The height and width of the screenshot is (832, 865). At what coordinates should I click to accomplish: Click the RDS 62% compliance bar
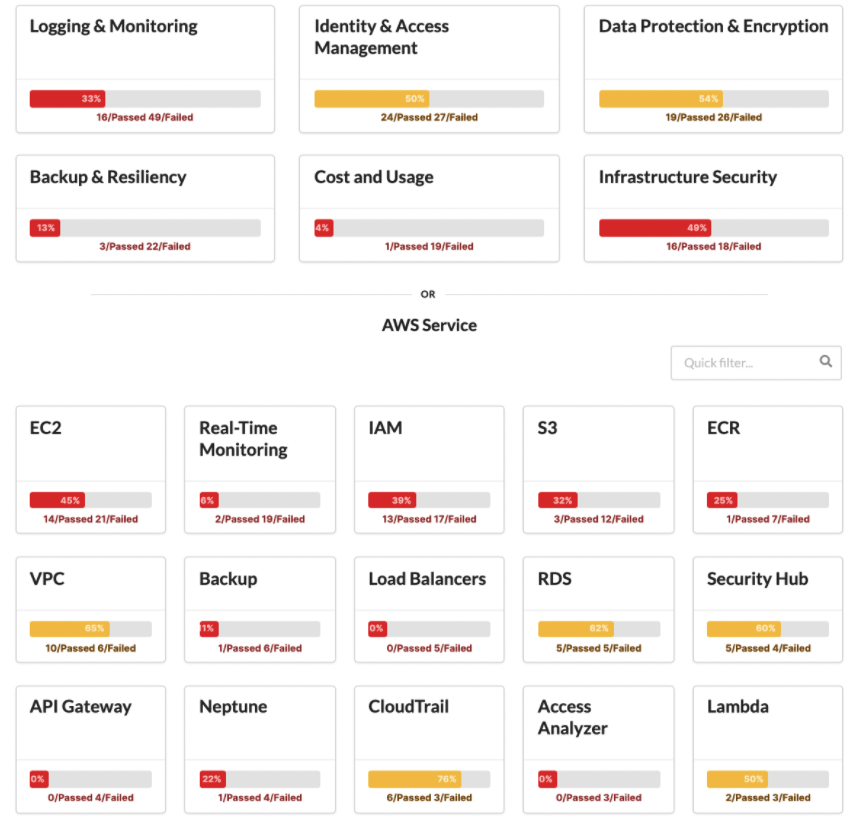coord(599,629)
